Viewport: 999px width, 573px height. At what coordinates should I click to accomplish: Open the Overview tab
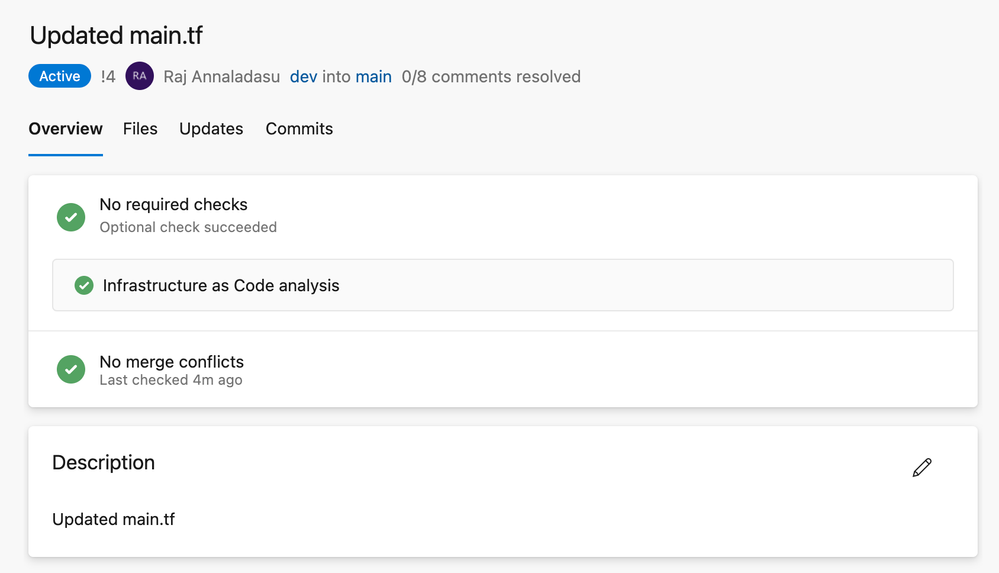click(x=66, y=129)
